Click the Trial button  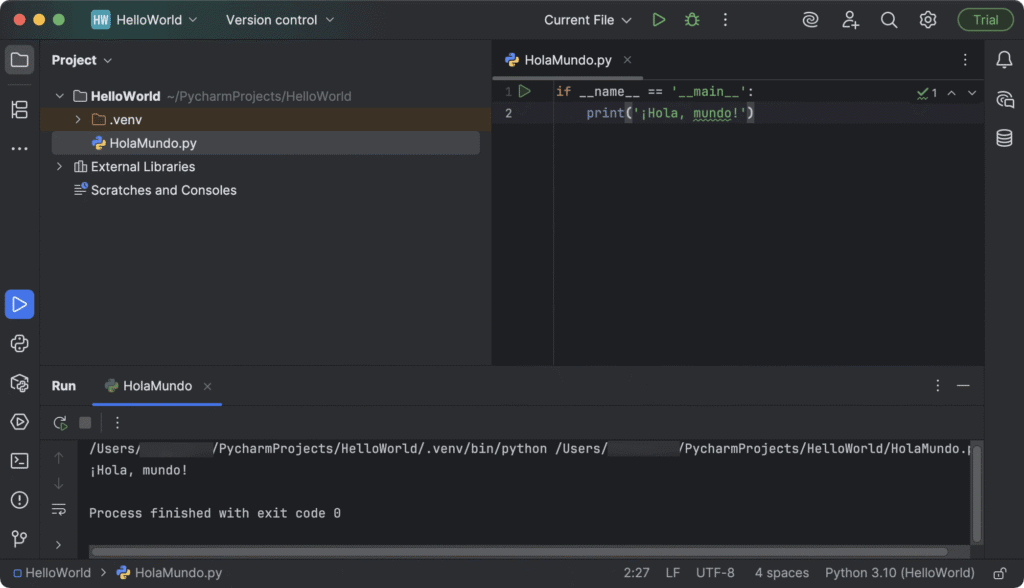(985, 19)
